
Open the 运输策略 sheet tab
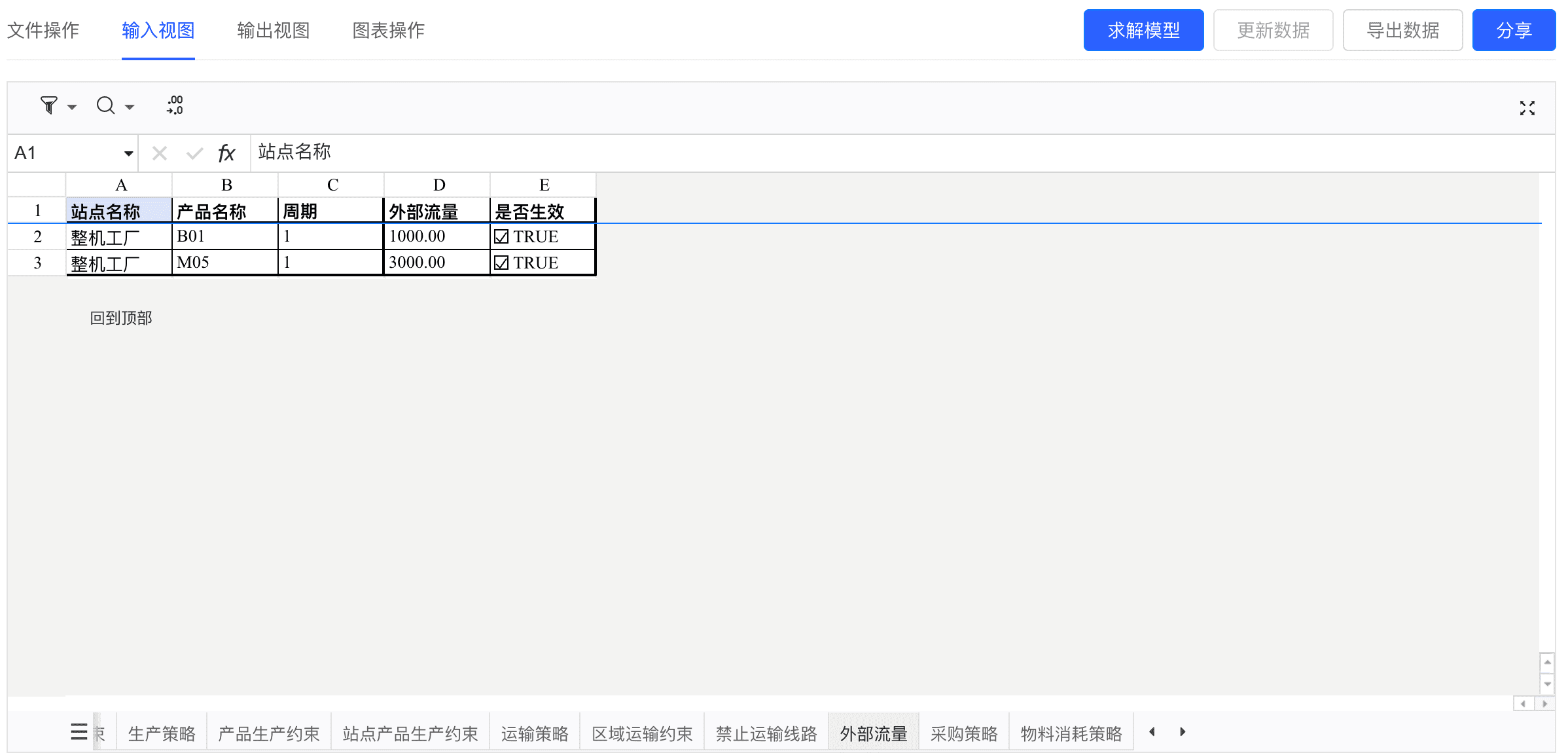(x=535, y=733)
